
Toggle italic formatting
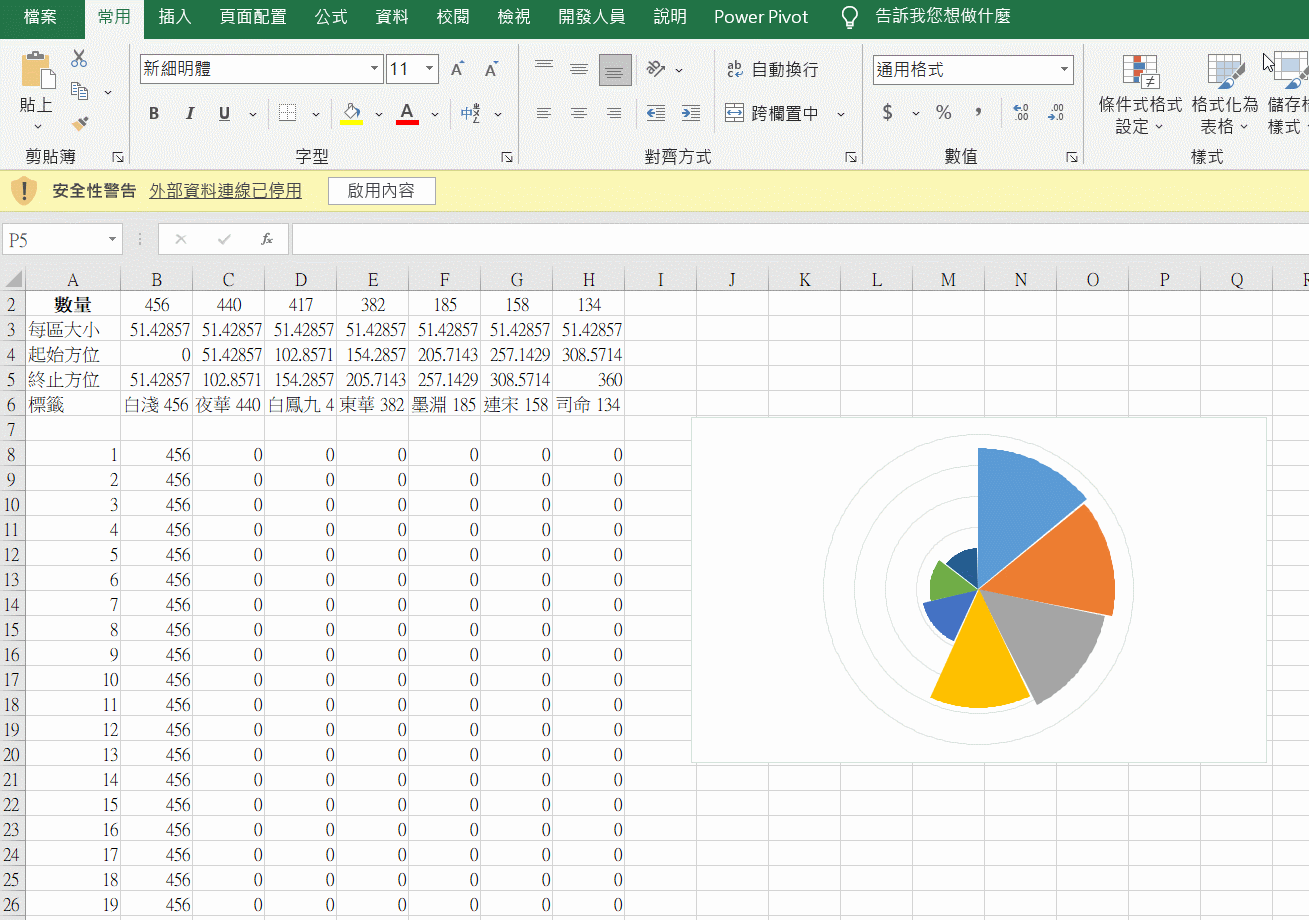click(189, 114)
